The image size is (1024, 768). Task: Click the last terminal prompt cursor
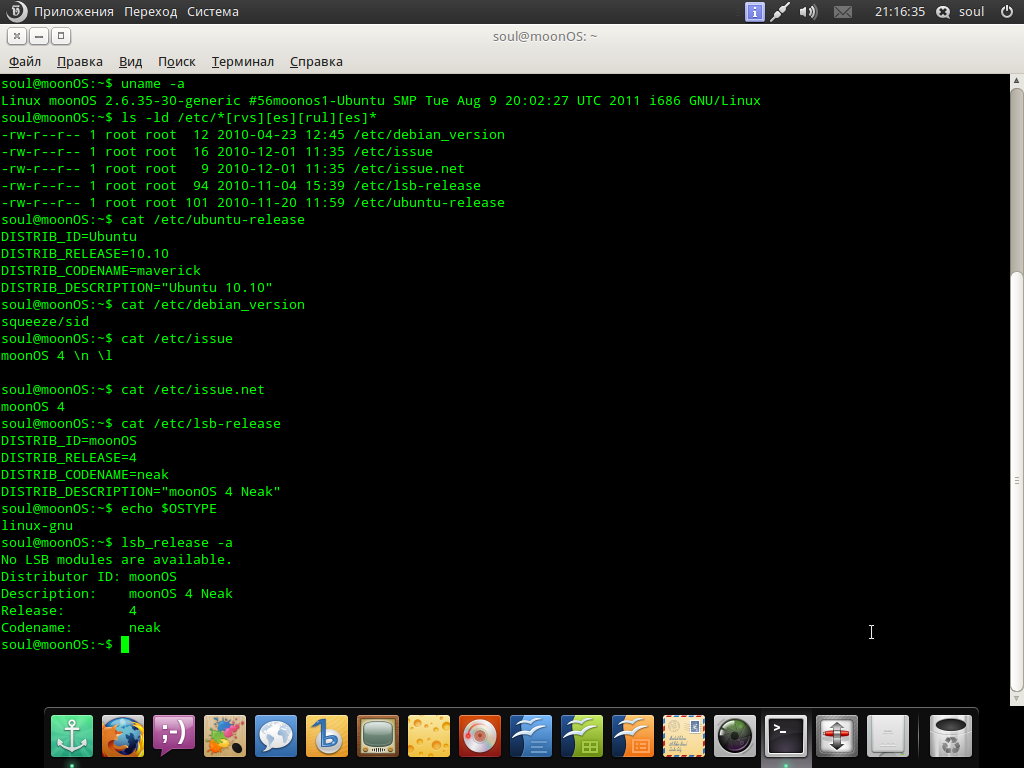(x=125, y=645)
